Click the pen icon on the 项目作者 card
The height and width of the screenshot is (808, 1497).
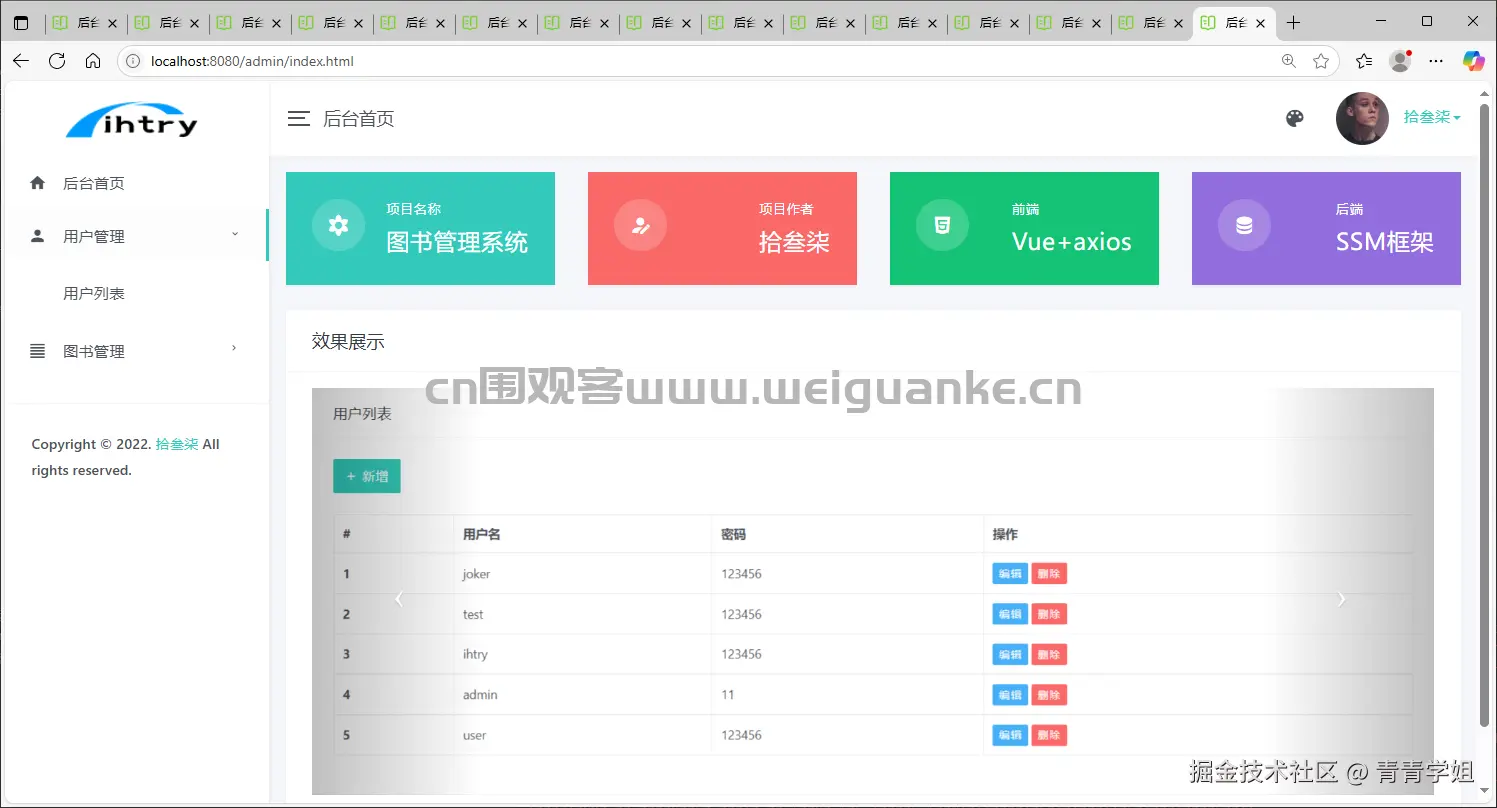pos(640,225)
